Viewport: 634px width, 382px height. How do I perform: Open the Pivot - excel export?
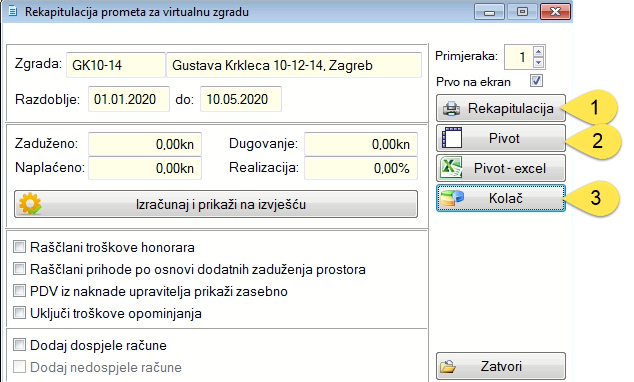coord(501,168)
